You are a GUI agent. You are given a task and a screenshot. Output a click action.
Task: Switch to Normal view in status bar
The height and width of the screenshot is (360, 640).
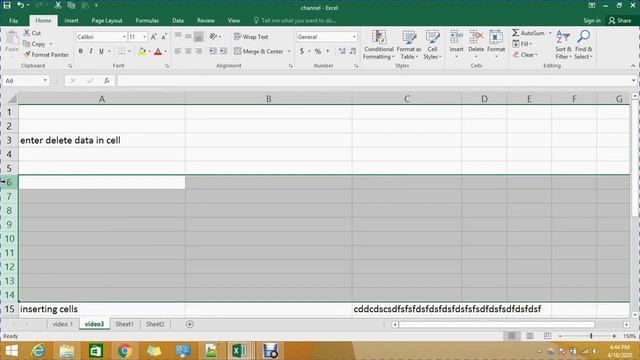(512, 336)
